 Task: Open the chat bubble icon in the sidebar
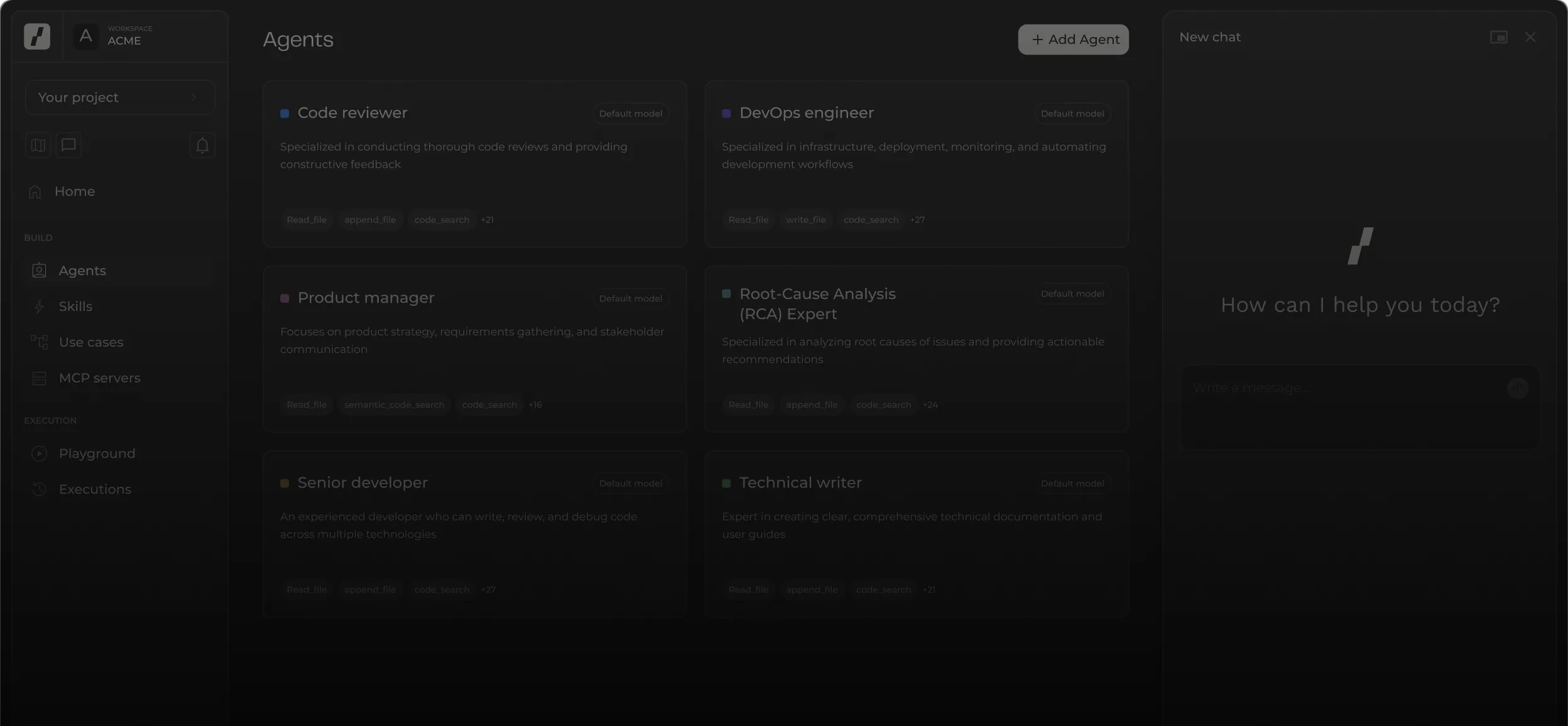(68, 146)
